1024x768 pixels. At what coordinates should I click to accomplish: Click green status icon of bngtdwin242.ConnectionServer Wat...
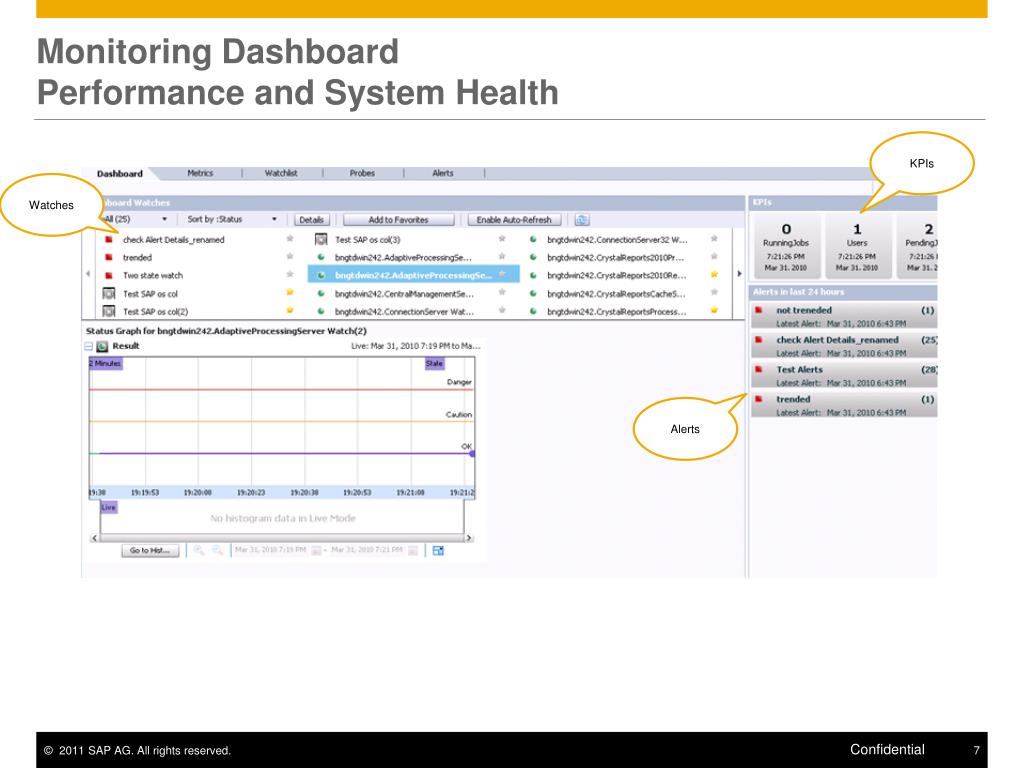[321, 312]
